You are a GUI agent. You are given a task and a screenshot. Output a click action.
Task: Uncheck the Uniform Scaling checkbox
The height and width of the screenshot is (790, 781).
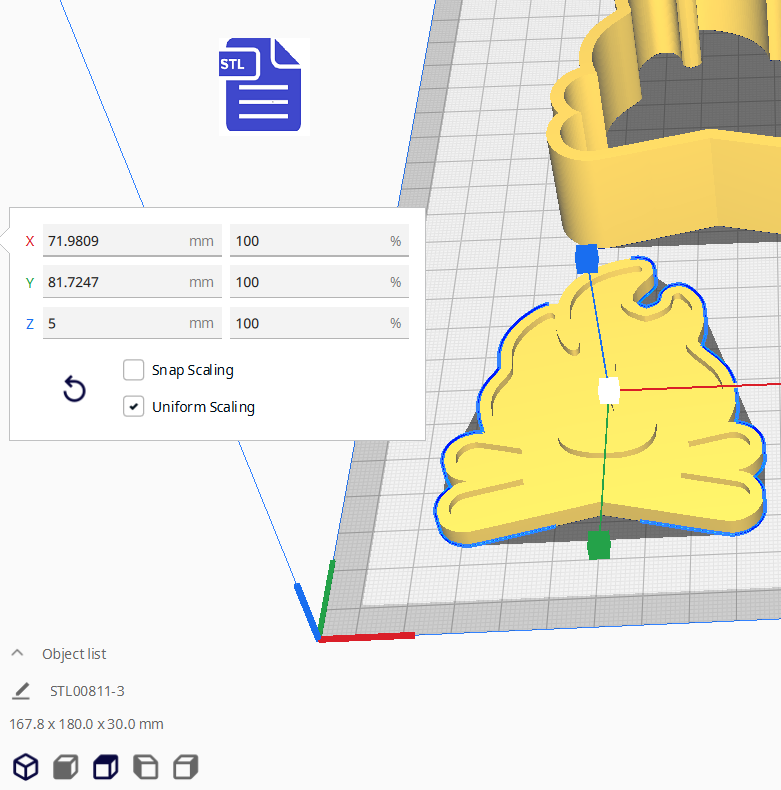click(134, 407)
